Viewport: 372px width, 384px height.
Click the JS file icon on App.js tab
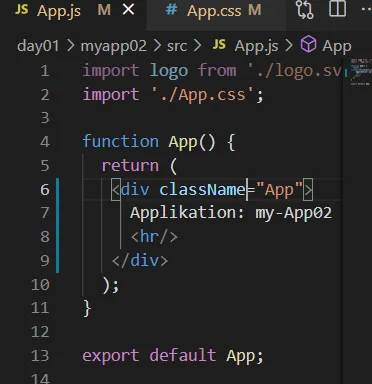click(22, 9)
